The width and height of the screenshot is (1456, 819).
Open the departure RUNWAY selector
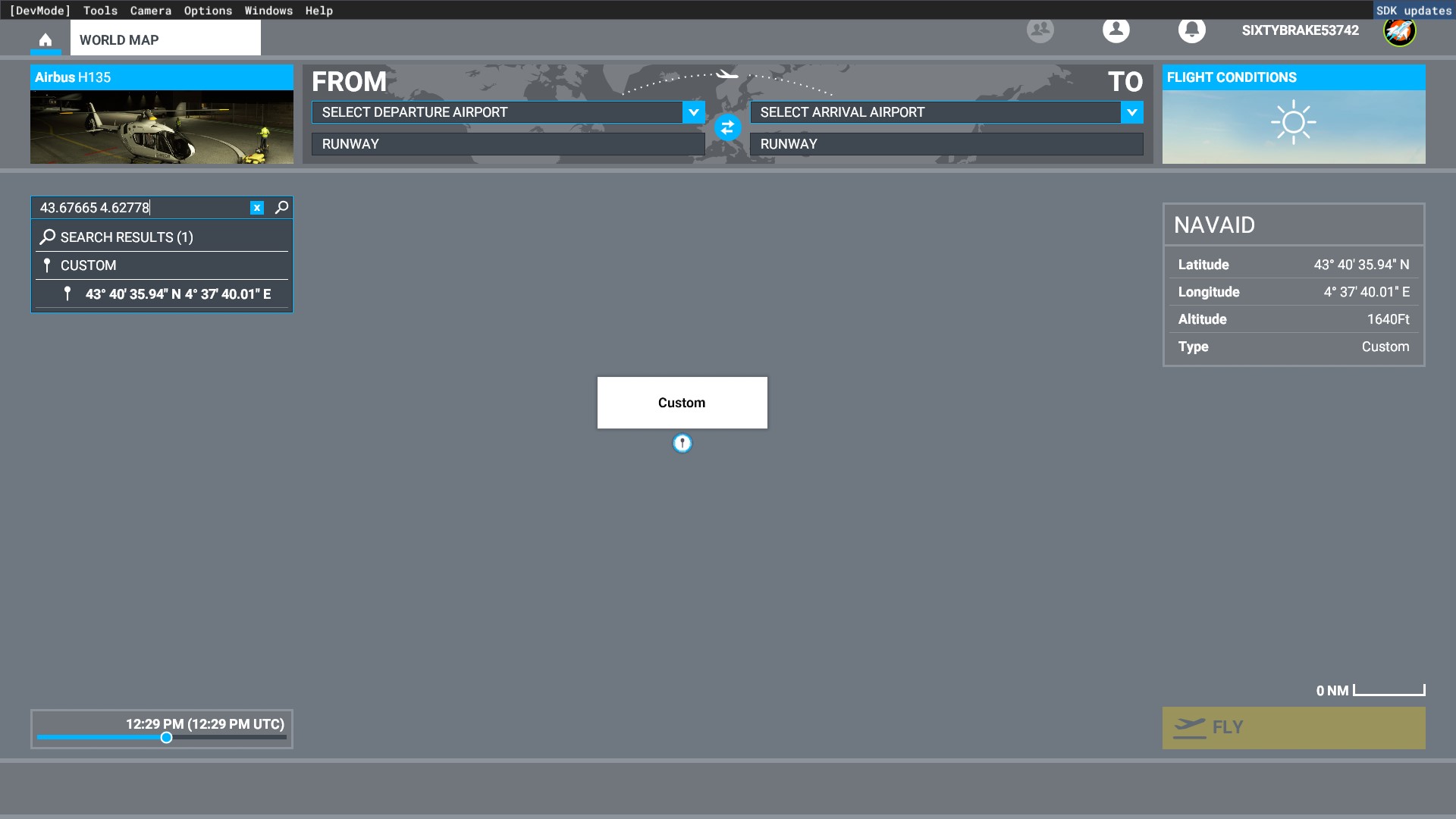[507, 144]
